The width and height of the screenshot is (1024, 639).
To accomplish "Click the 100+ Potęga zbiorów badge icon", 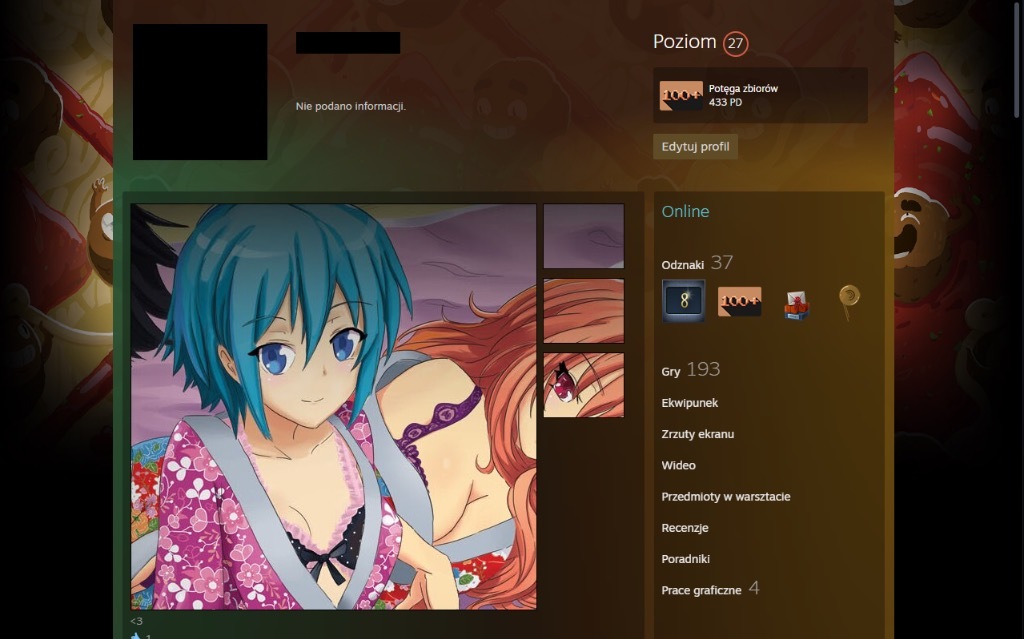I will (681, 95).
